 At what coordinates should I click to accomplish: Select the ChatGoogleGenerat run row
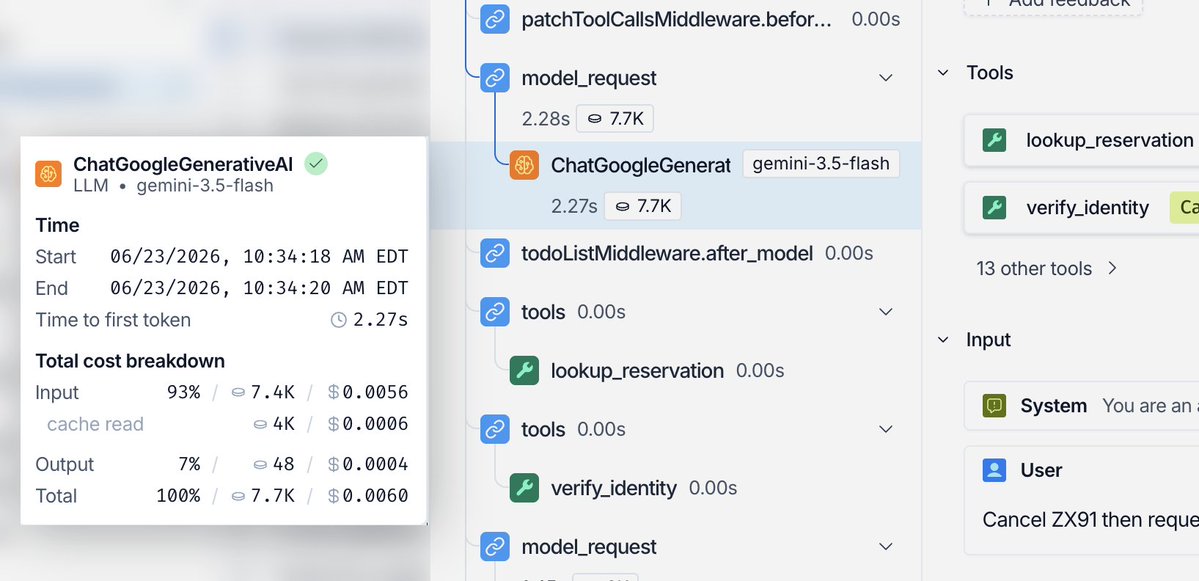(x=675, y=185)
